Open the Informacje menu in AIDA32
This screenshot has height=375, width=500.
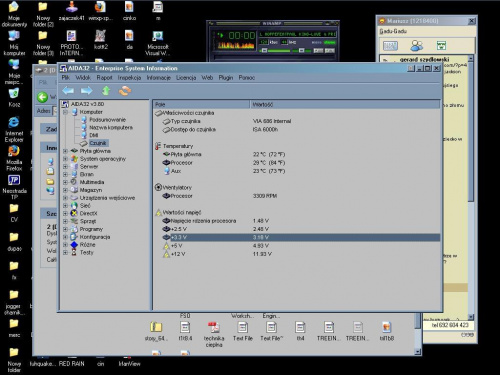159,78
